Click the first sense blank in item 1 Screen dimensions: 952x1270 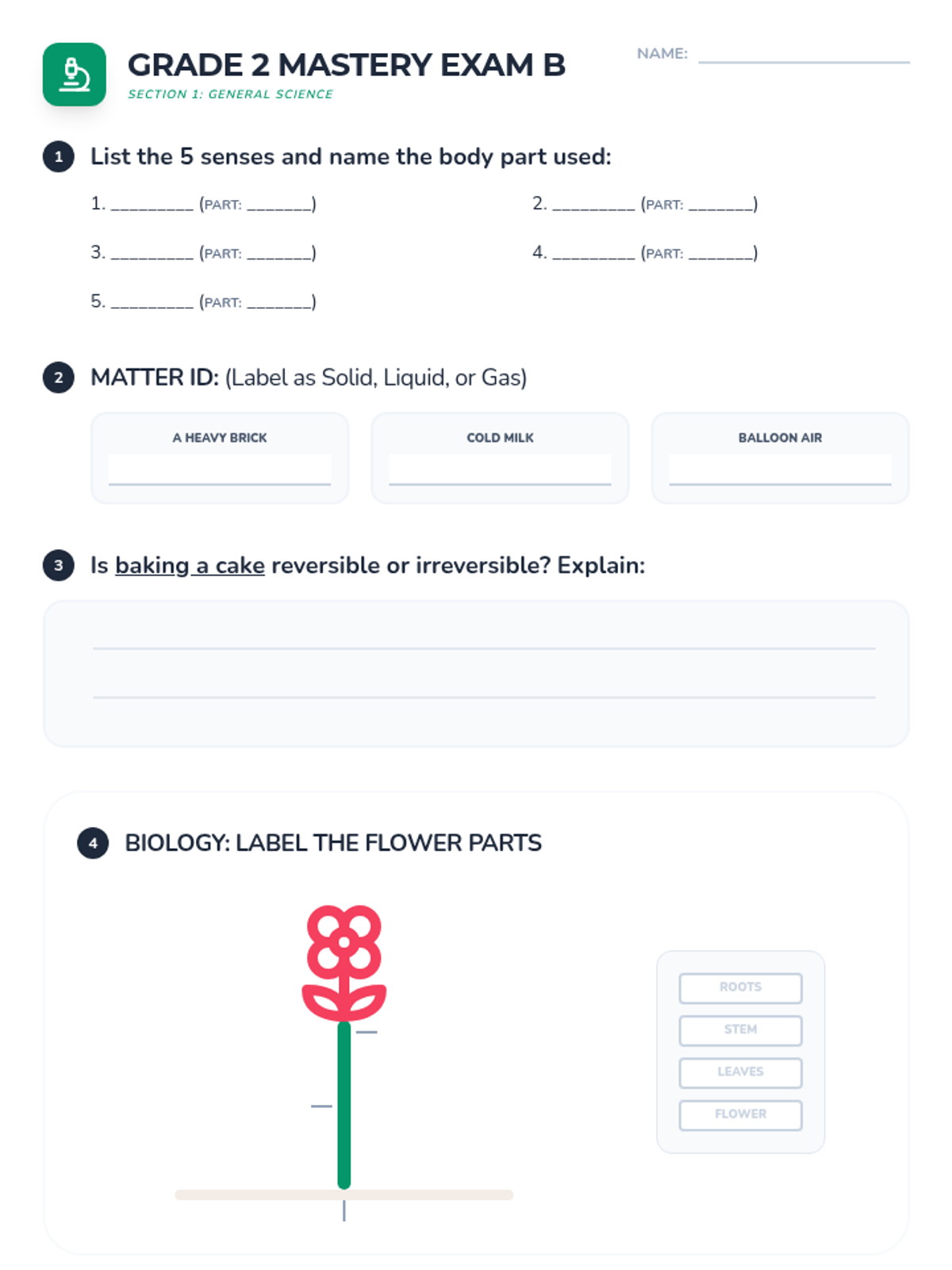point(152,205)
